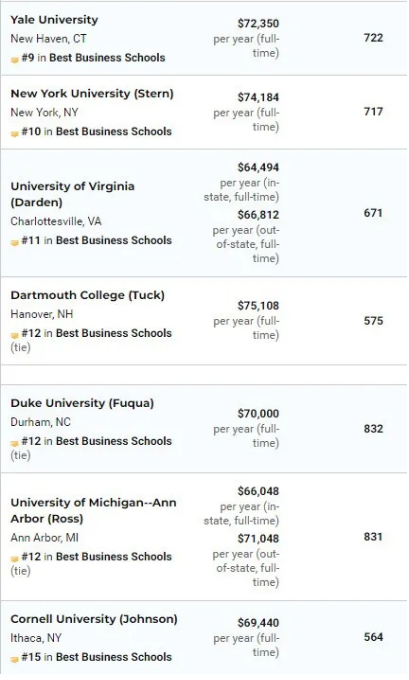409x680 pixels.
Task: Click the enrollment value 671 for Darden
Action: pyautogui.click(x=373, y=213)
